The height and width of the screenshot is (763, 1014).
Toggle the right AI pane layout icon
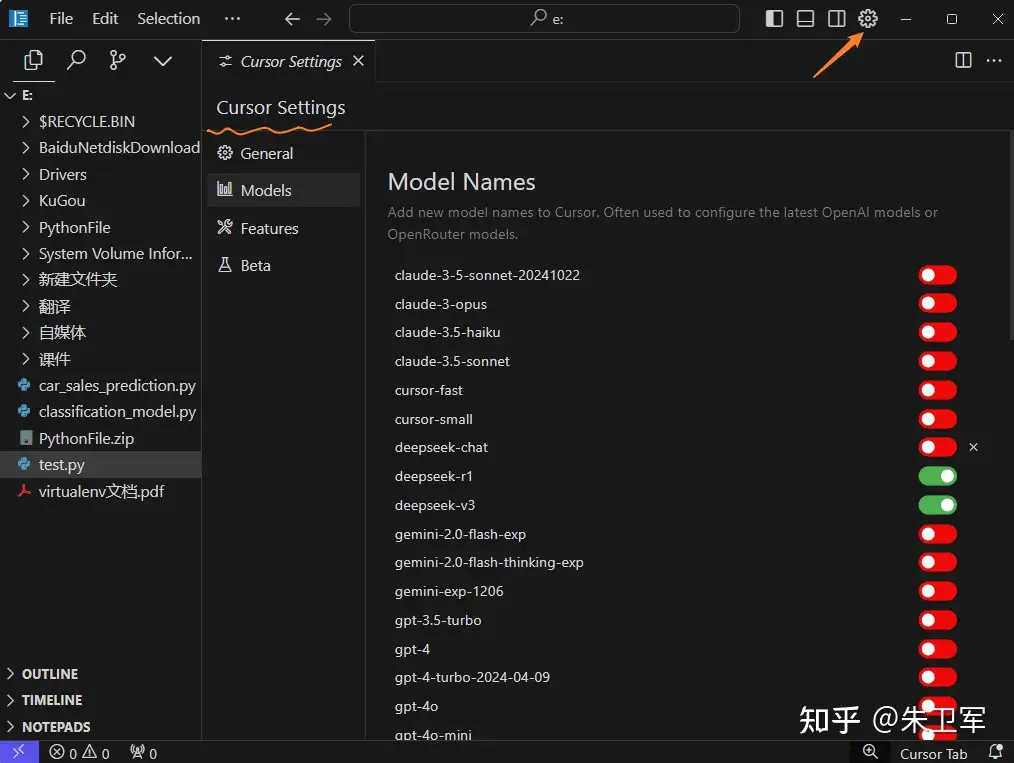point(836,19)
